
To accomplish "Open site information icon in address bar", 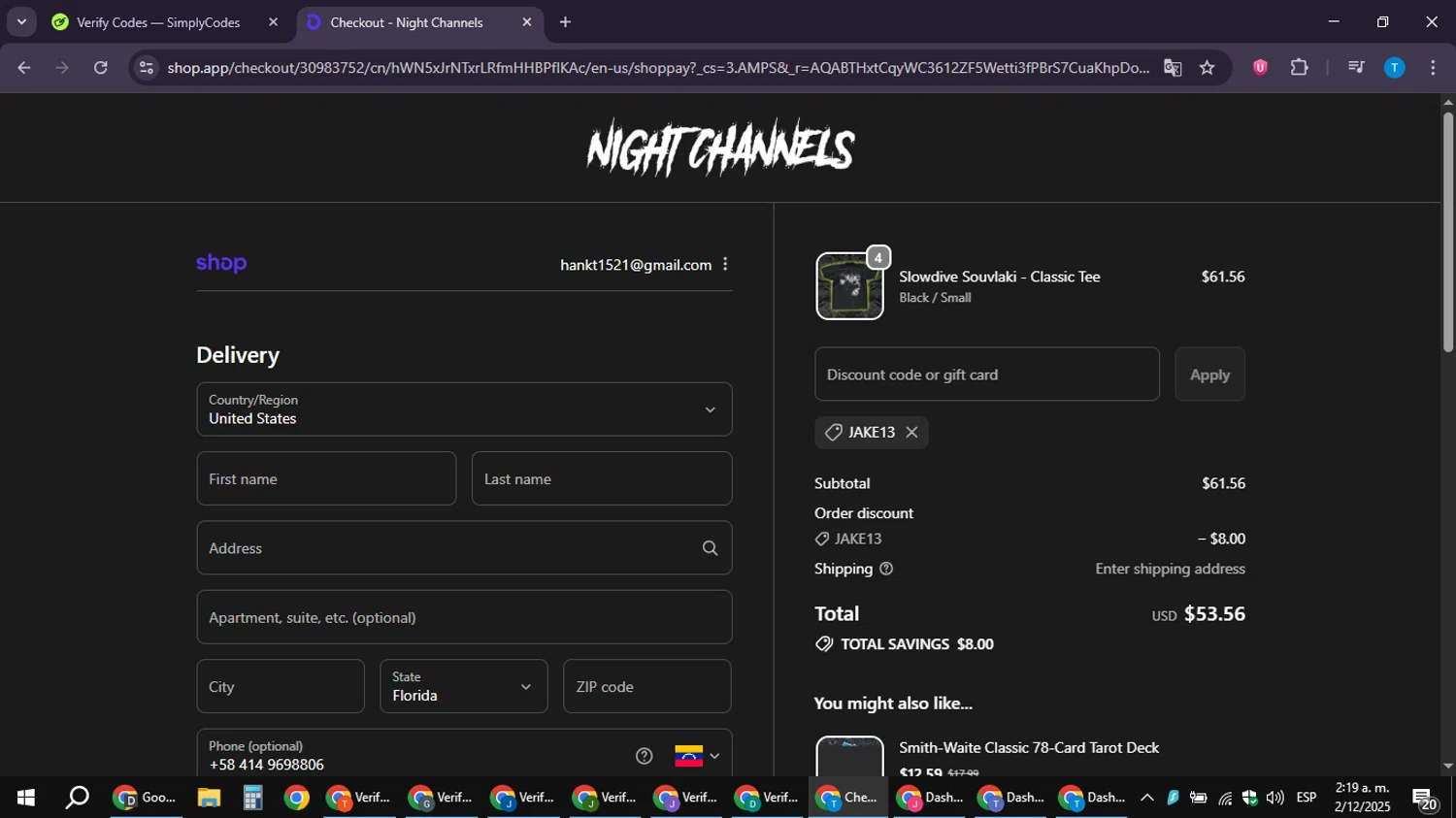I will (147, 68).
